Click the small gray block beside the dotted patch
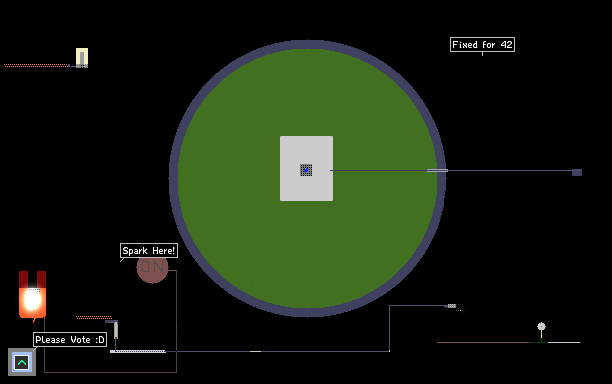Screen dimensions: 612x384 point(452,306)
